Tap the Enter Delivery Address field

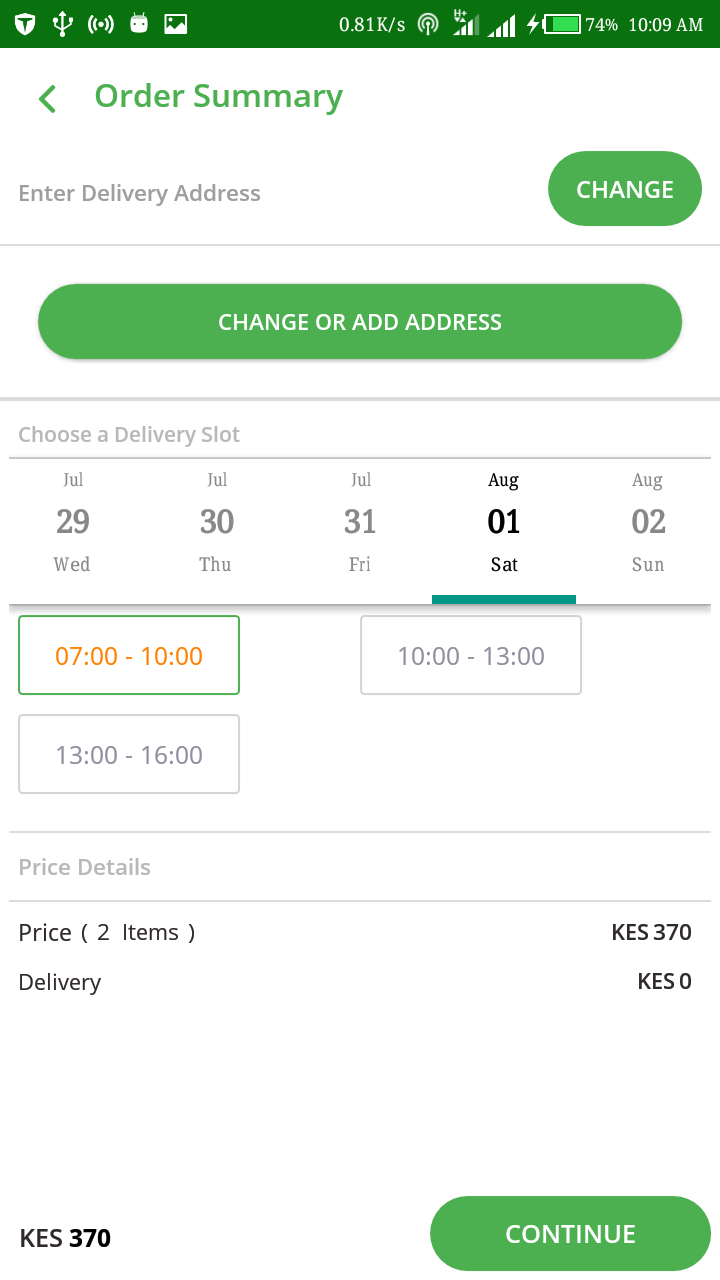140,193
